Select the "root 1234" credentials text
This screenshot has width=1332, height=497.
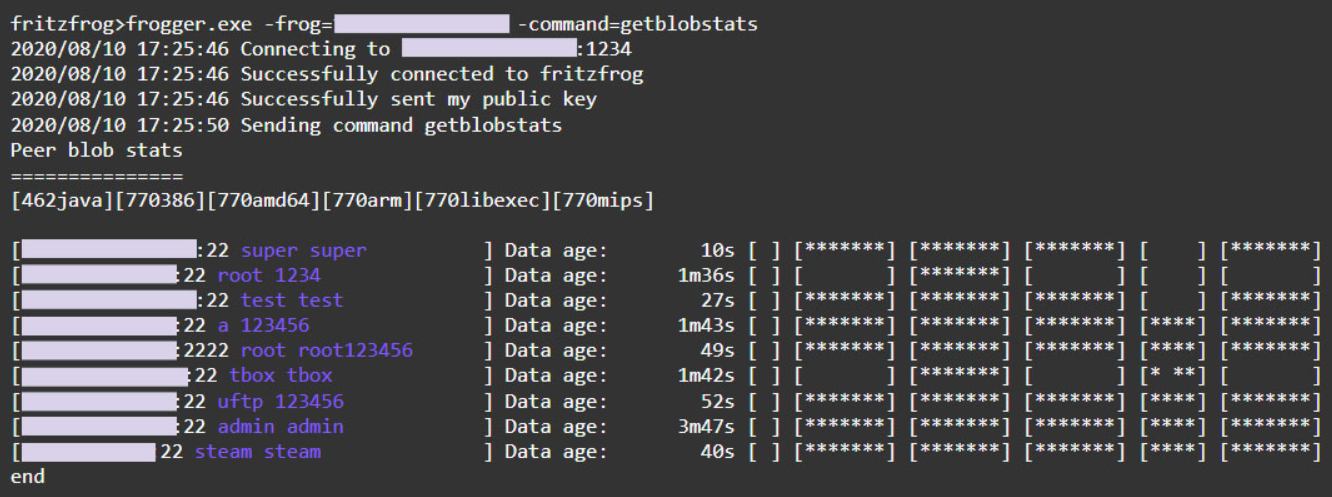coord(268,275)
